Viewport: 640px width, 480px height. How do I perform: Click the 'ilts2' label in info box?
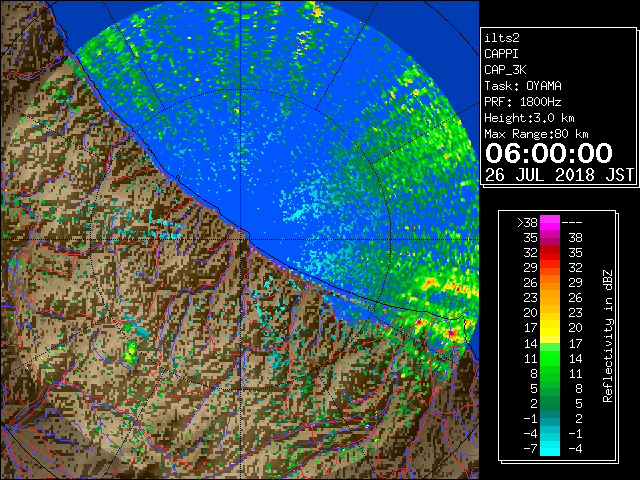click(x=502, y=38)
